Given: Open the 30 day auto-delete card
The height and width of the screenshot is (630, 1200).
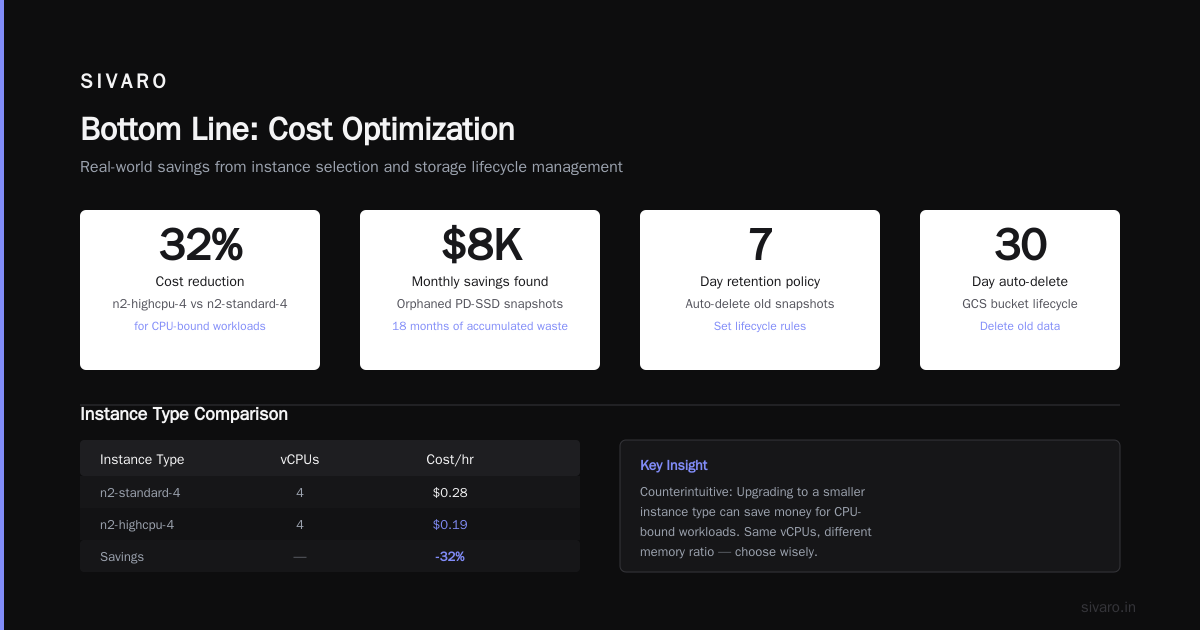Looking at the screenshot, I should (1020, 290).
